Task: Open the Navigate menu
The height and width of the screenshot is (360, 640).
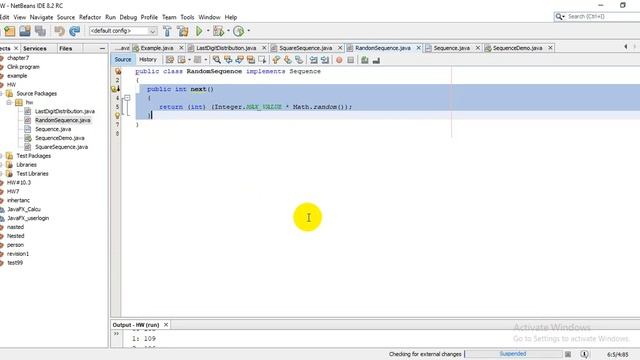Action: pos(41,17)
